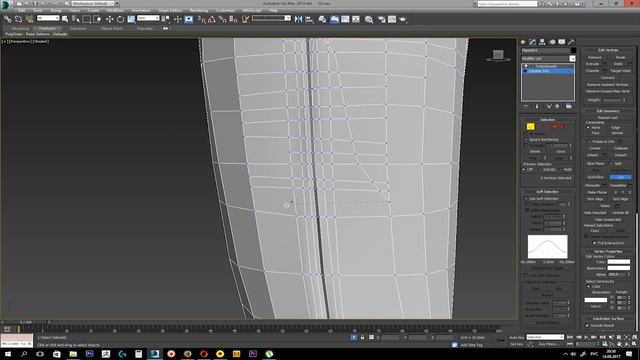Open the Render Setup icon
Image resolution: width=640 pixels, height=360 pixels.
[381, 19]
